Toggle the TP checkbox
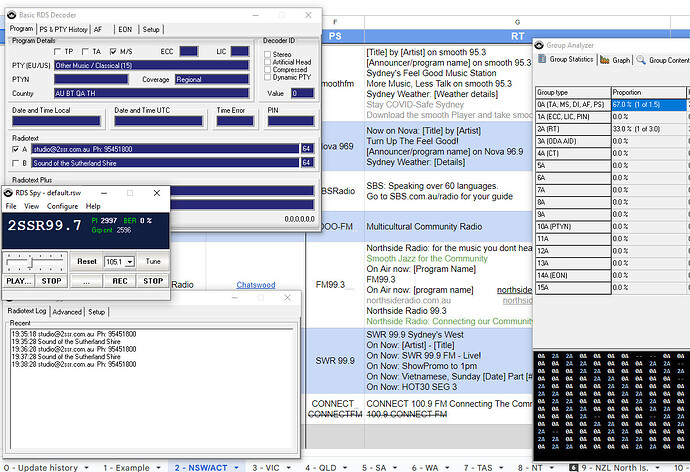 (57, 51)
